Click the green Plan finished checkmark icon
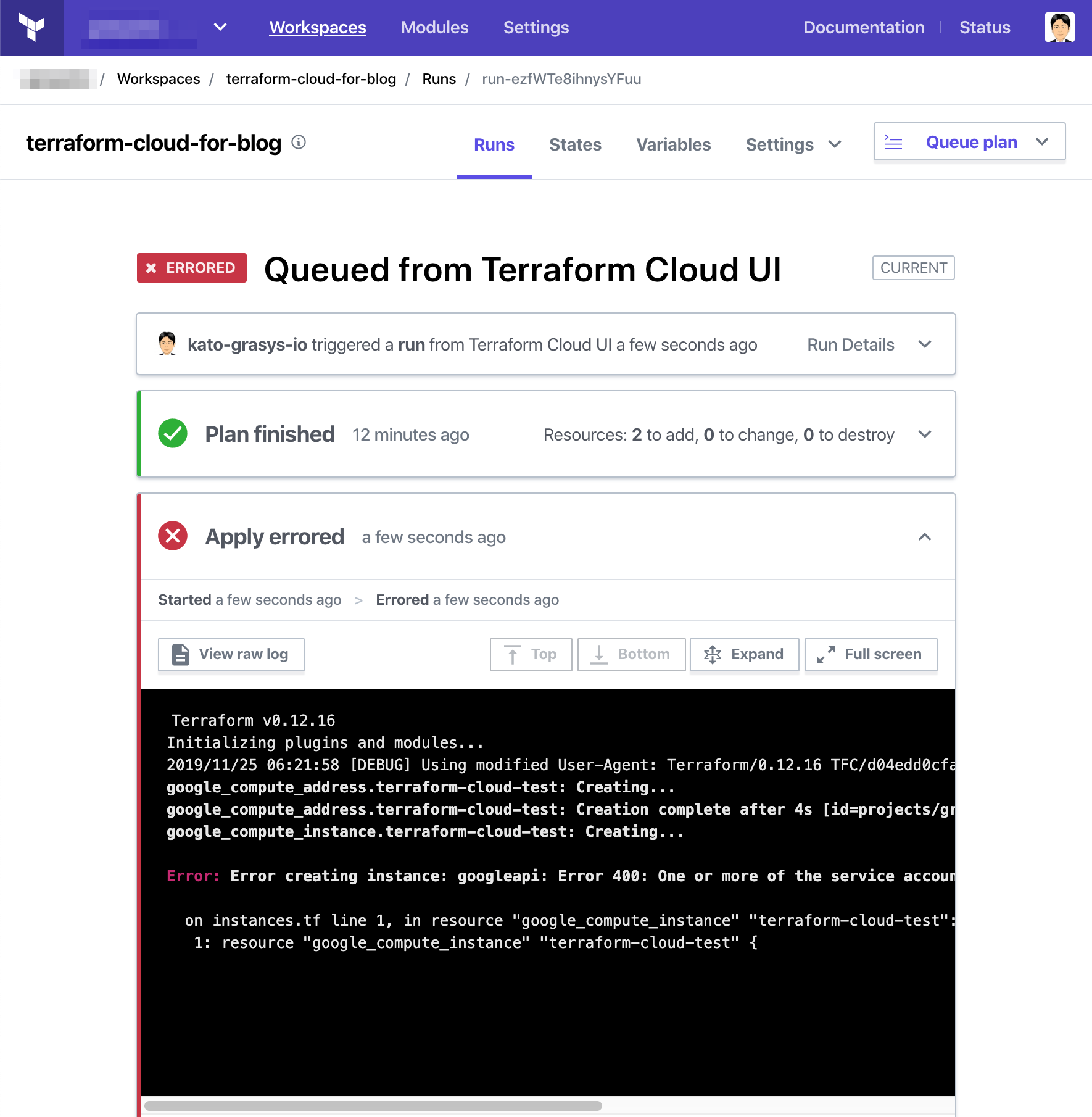 [172, 434]
